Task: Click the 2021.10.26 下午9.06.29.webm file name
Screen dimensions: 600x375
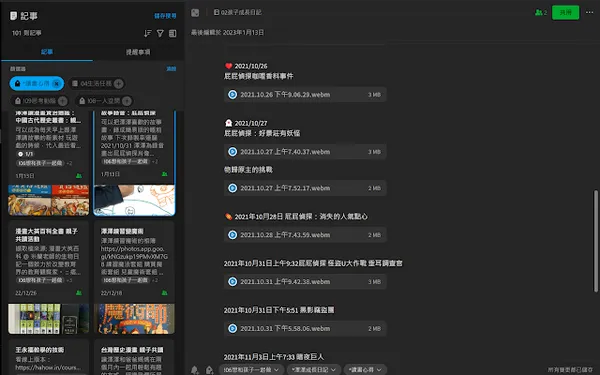Action: pyautogui.click(x=285, y=95)
